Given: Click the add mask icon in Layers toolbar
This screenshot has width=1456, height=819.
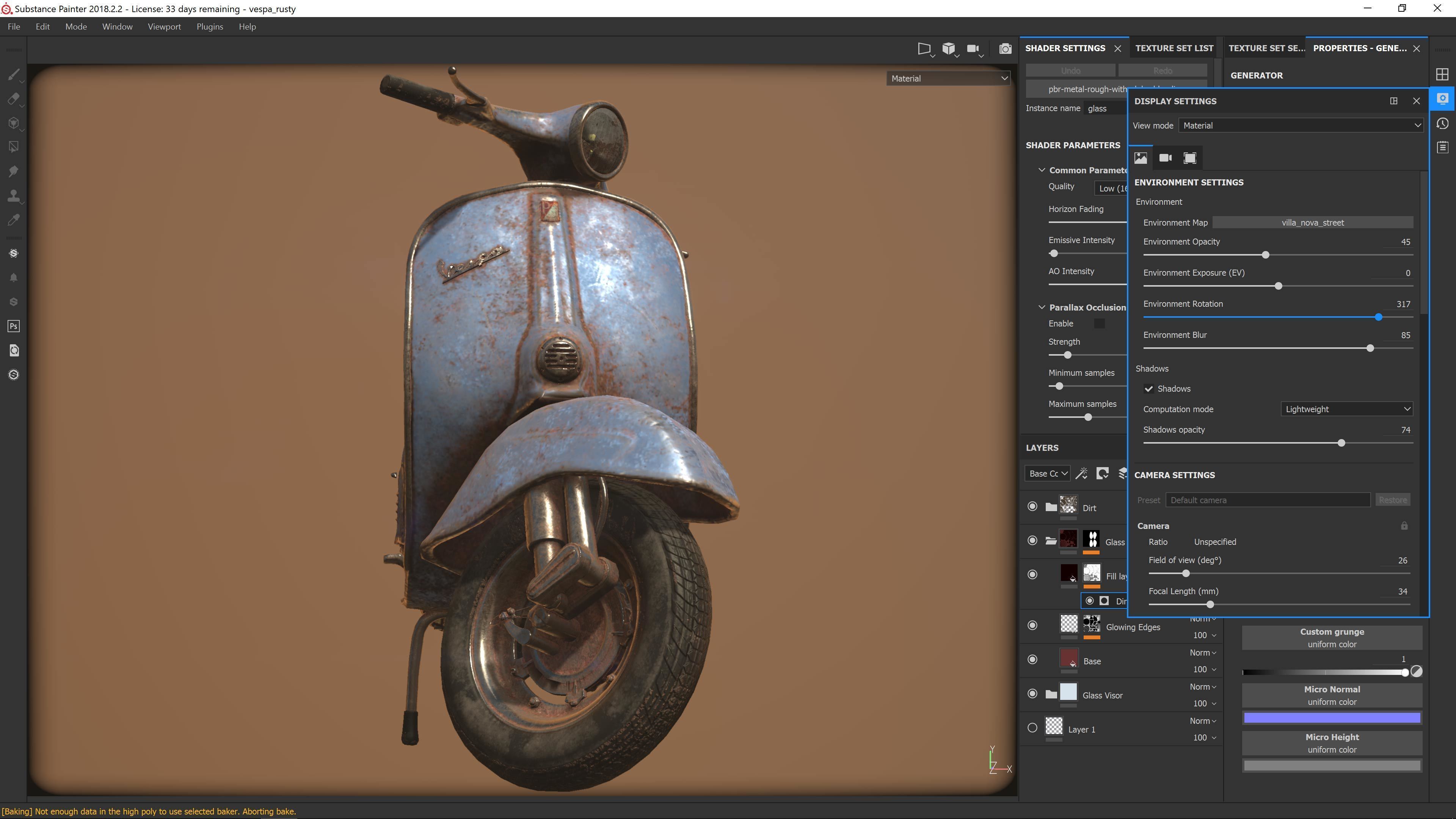Looking at the screenshot, I should click(x=1102, y=474).
